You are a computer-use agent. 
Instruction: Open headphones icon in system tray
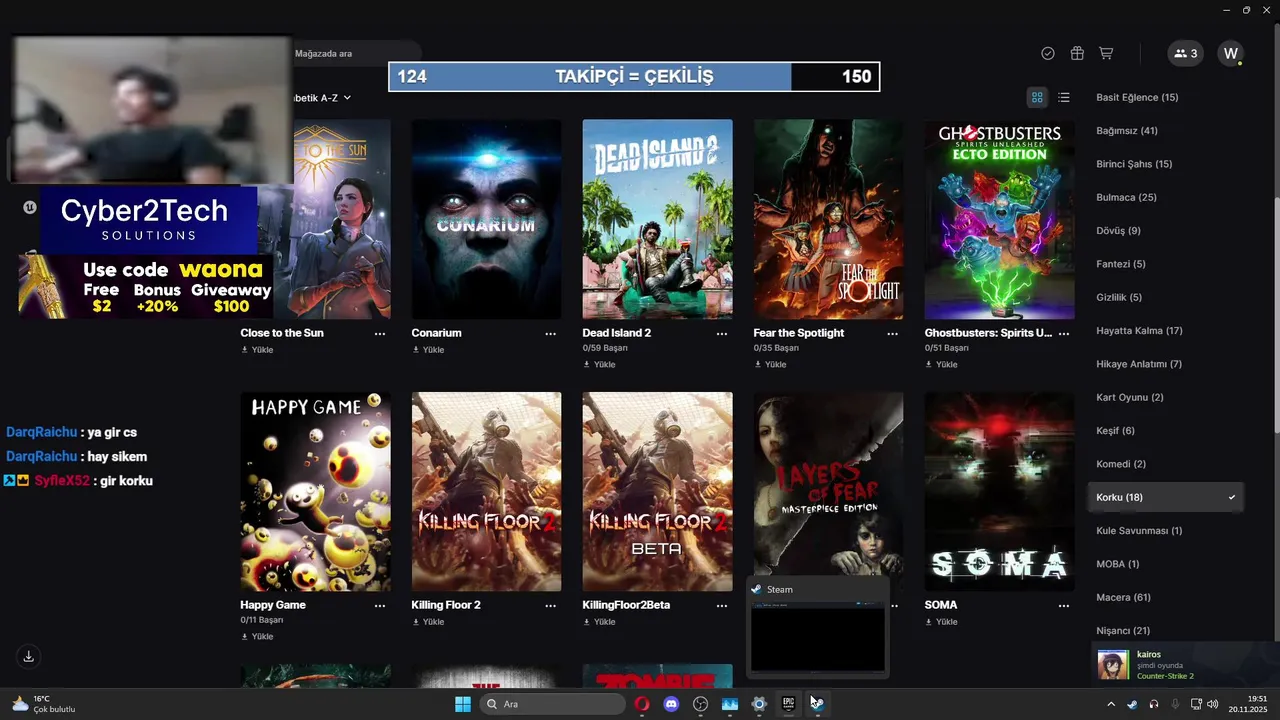click(1154, 704)
